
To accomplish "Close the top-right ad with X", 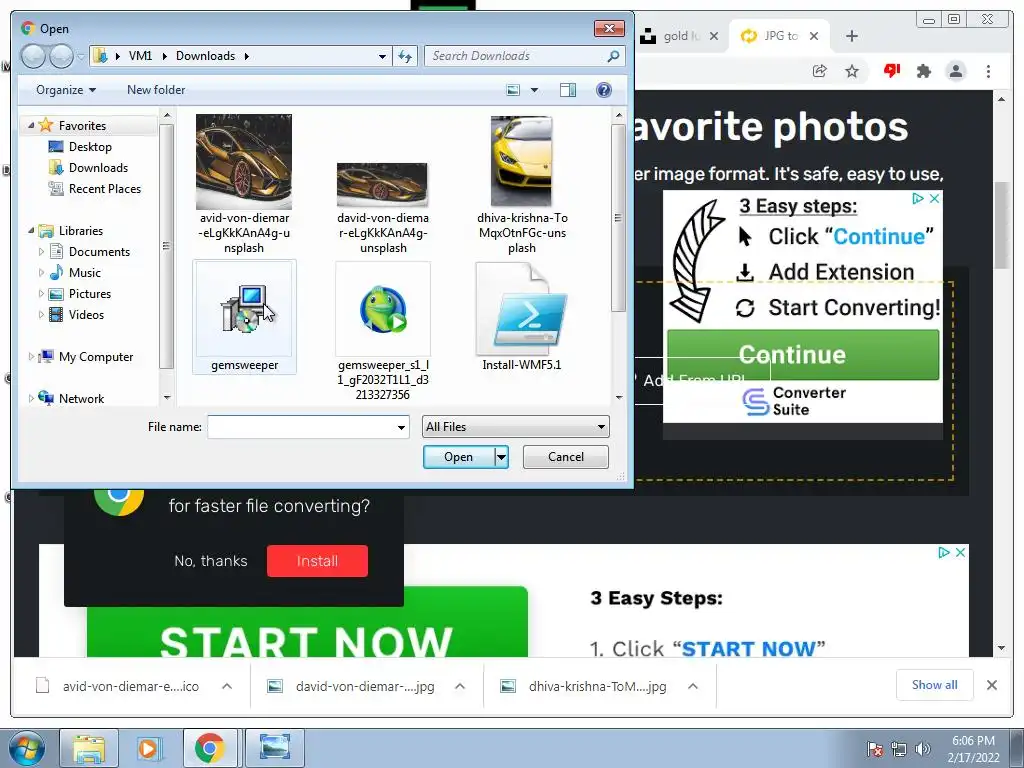I will point(935,199).
